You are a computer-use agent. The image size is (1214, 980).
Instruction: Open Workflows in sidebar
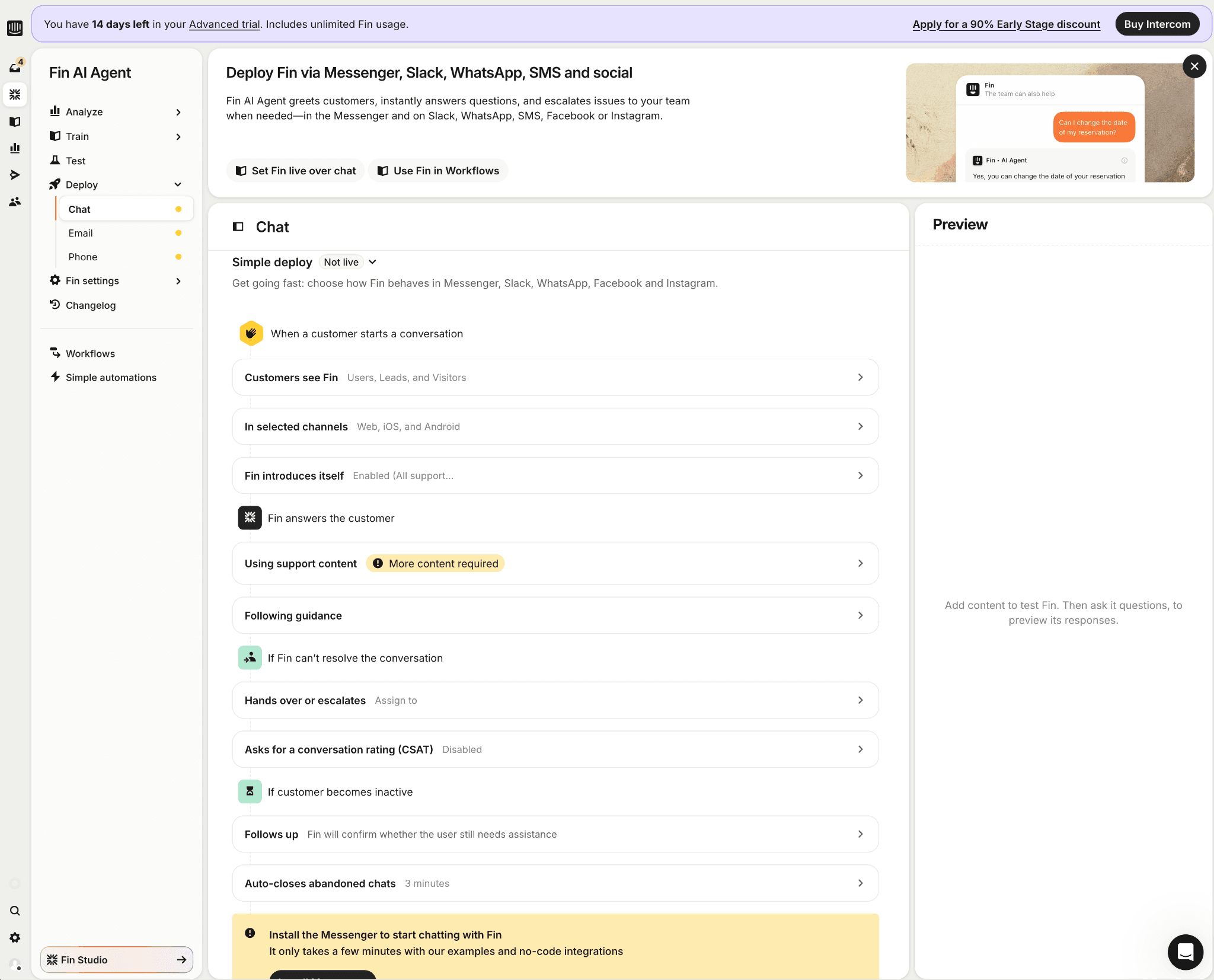pos(90,353)
